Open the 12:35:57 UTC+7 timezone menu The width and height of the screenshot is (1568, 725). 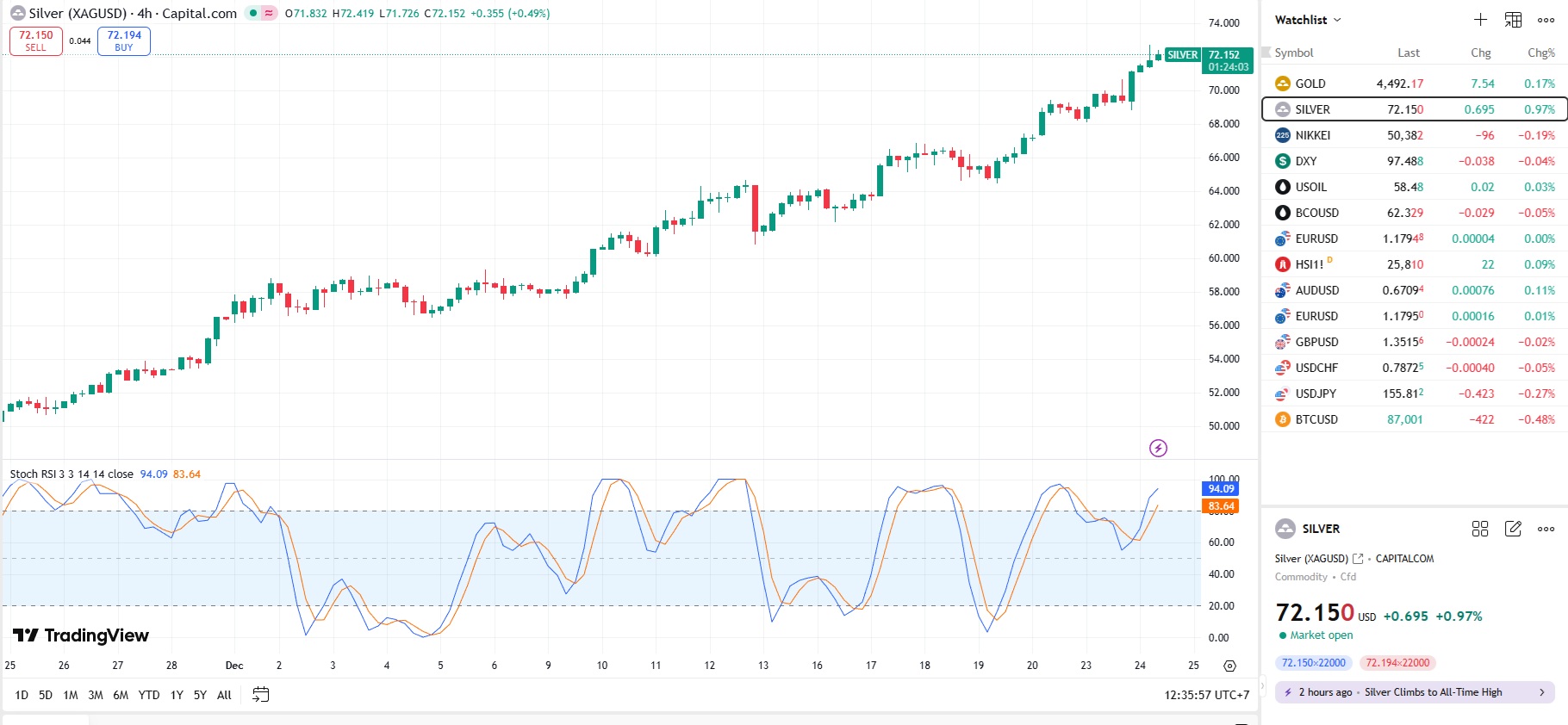coord(1206,695)
